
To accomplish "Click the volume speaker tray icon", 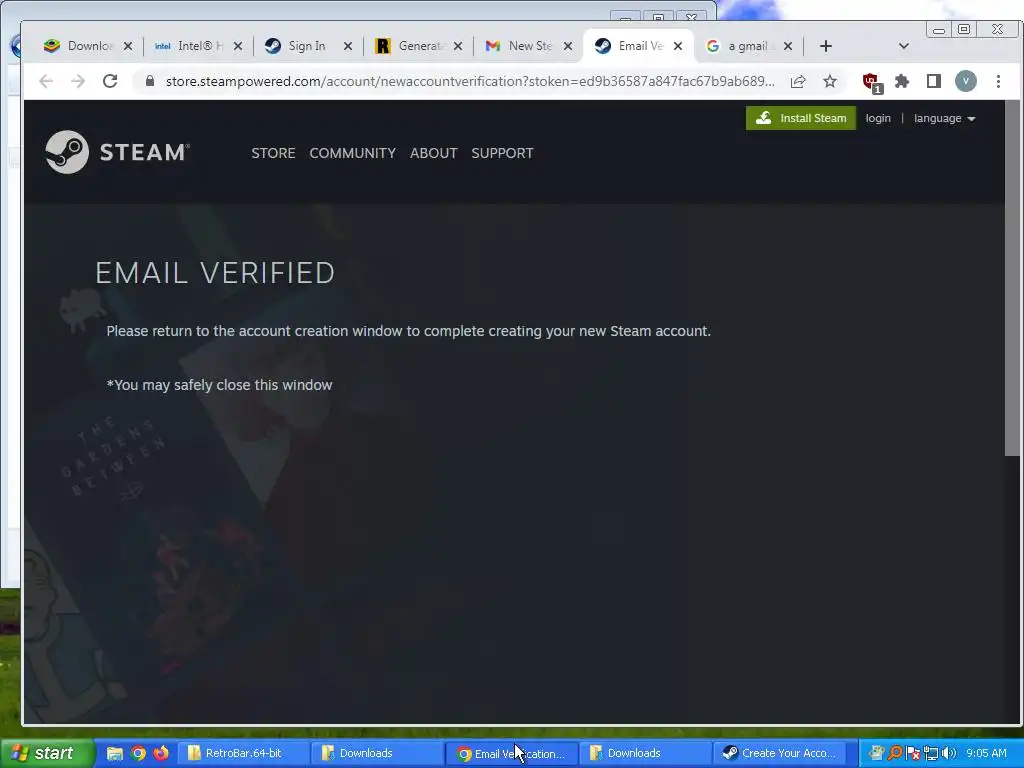I will (949, 753).
